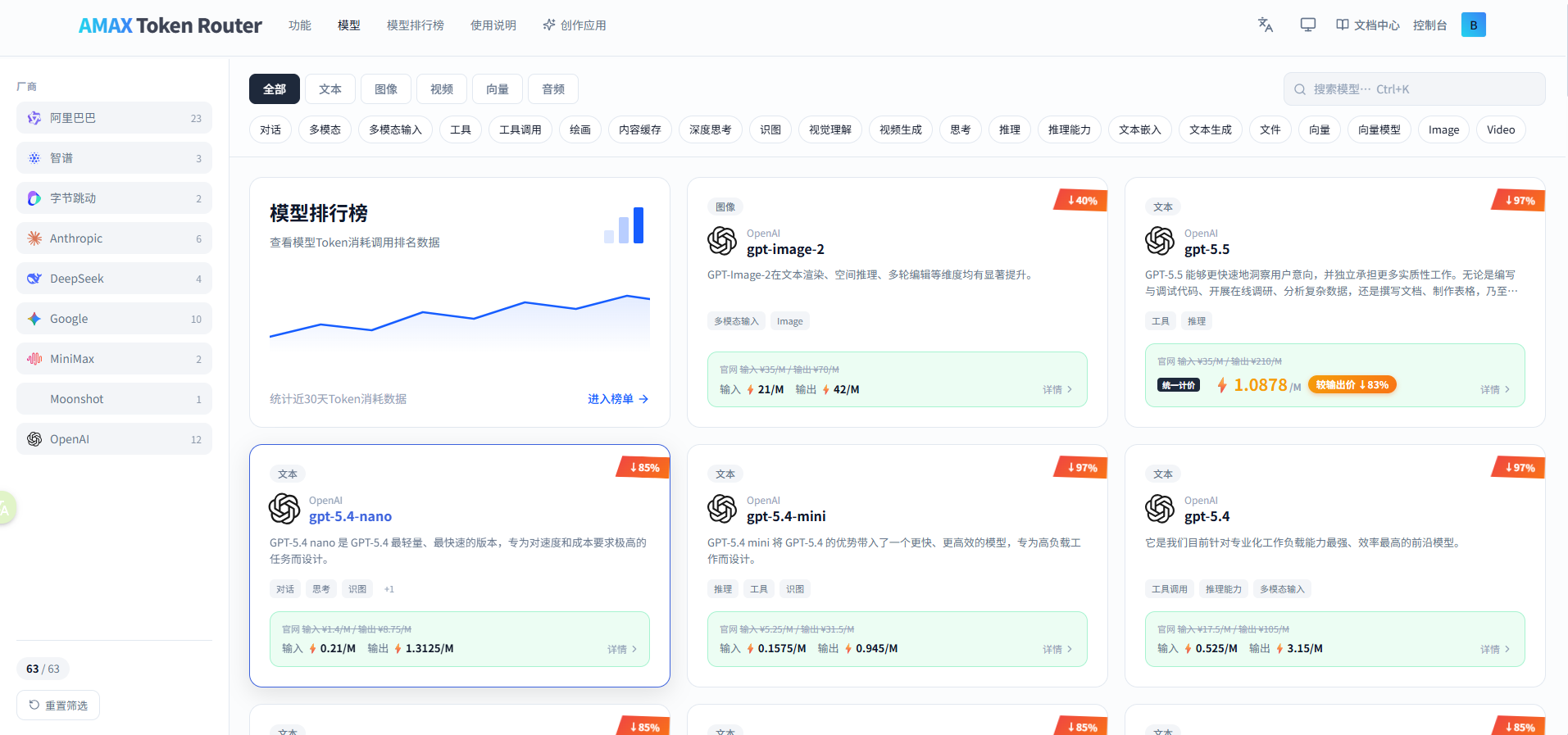1568x735 pixels.
Task: Select the 视频 category tab
Action: pos(442,89)
